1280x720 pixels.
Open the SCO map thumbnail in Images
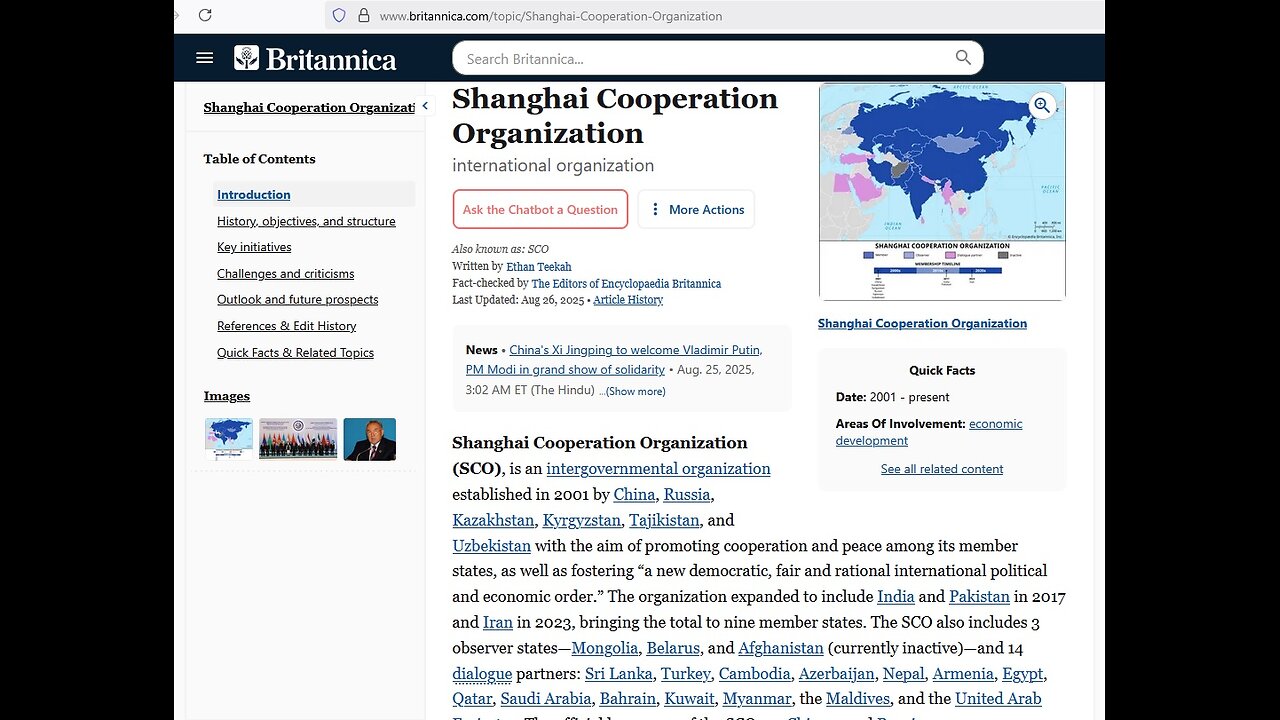point(229,439)
